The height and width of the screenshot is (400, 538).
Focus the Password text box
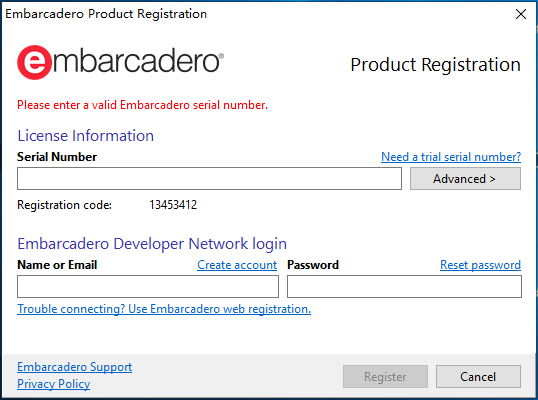pos(404,286)
